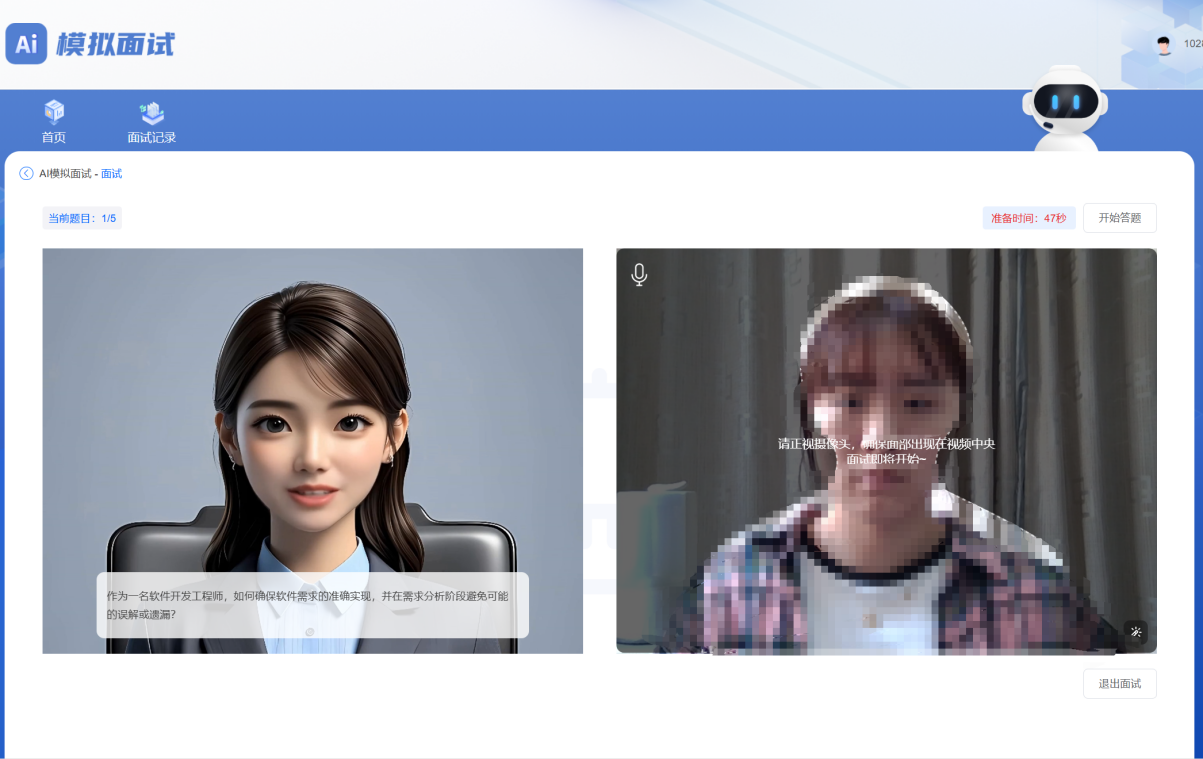Screen dimensions: 1203x759
Task: Click the 退出面试 button
Action: point(1119,684)
